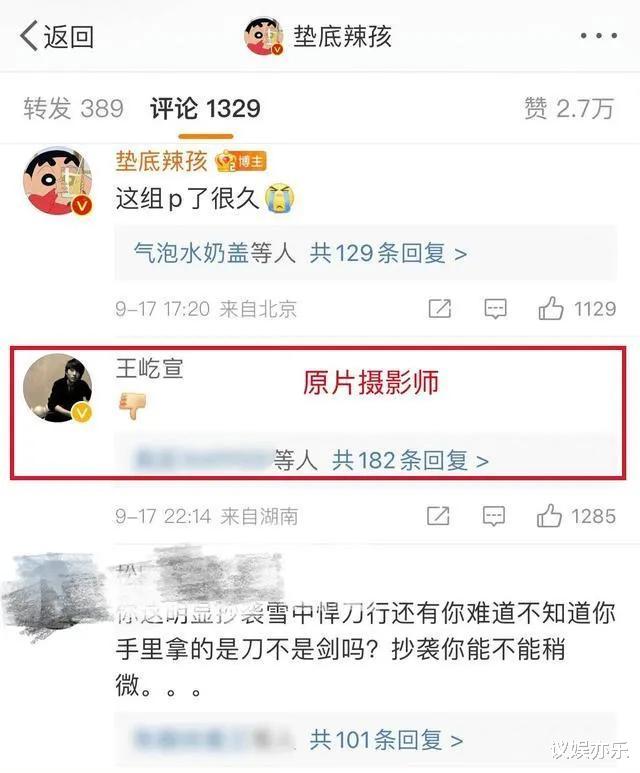The image size is (640, 773).
Task: Tap 垫底辣孩's Shin-chan comment avatar
Action: coord(58,180)
